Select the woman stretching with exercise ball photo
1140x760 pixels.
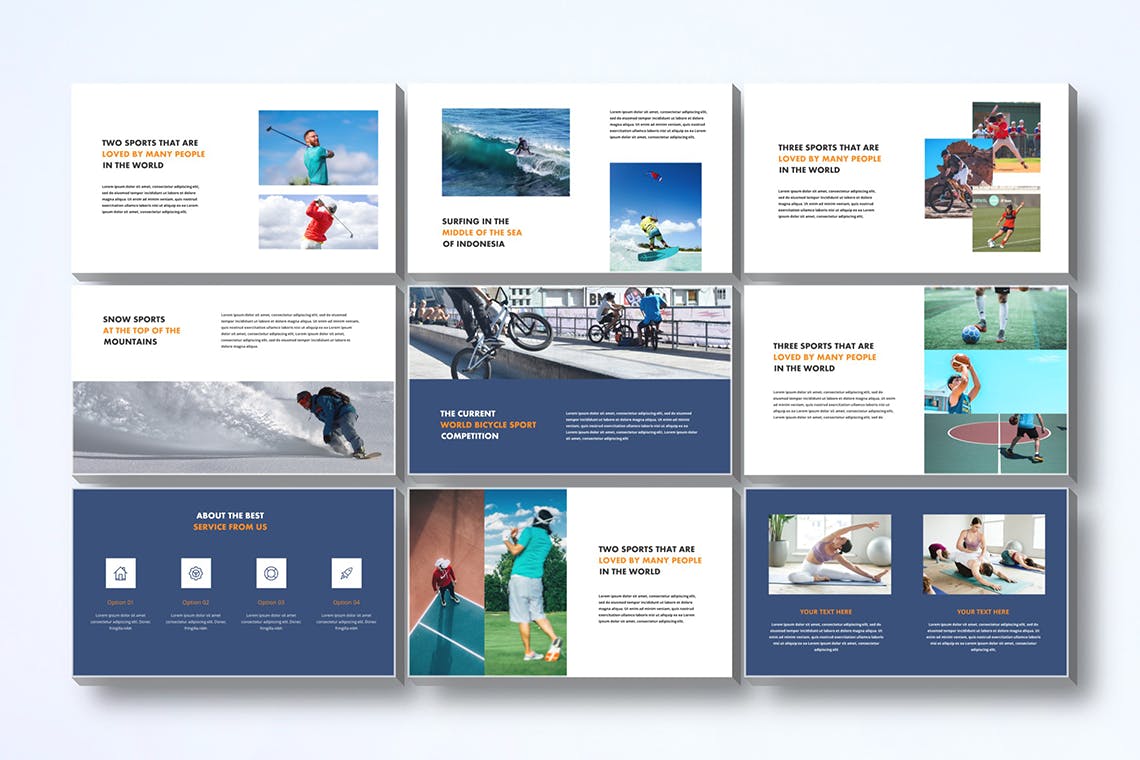(x=829, y=554)
